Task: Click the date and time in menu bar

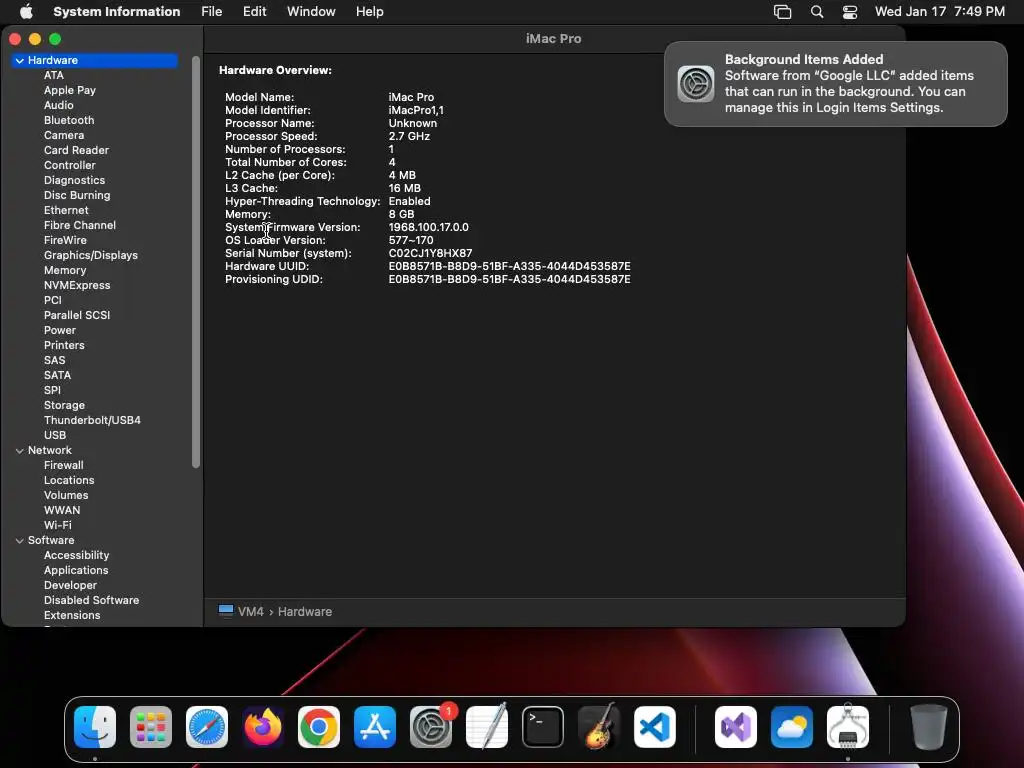Action: point(940,12)
